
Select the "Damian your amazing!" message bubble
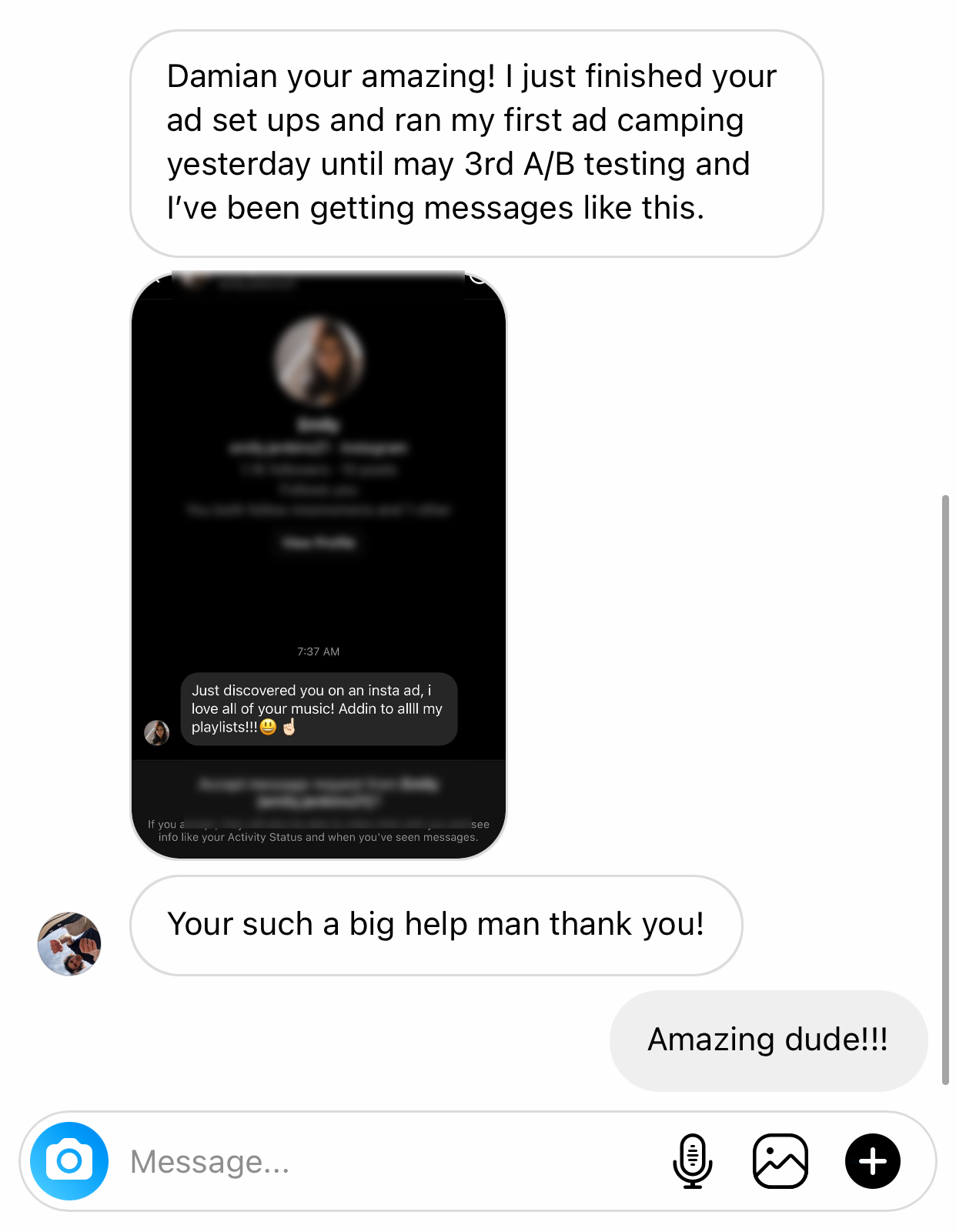[x=476, y=144]
